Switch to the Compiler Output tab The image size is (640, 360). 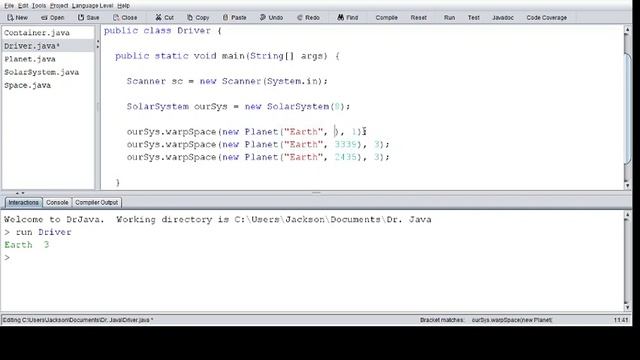[x=96, y=202]
